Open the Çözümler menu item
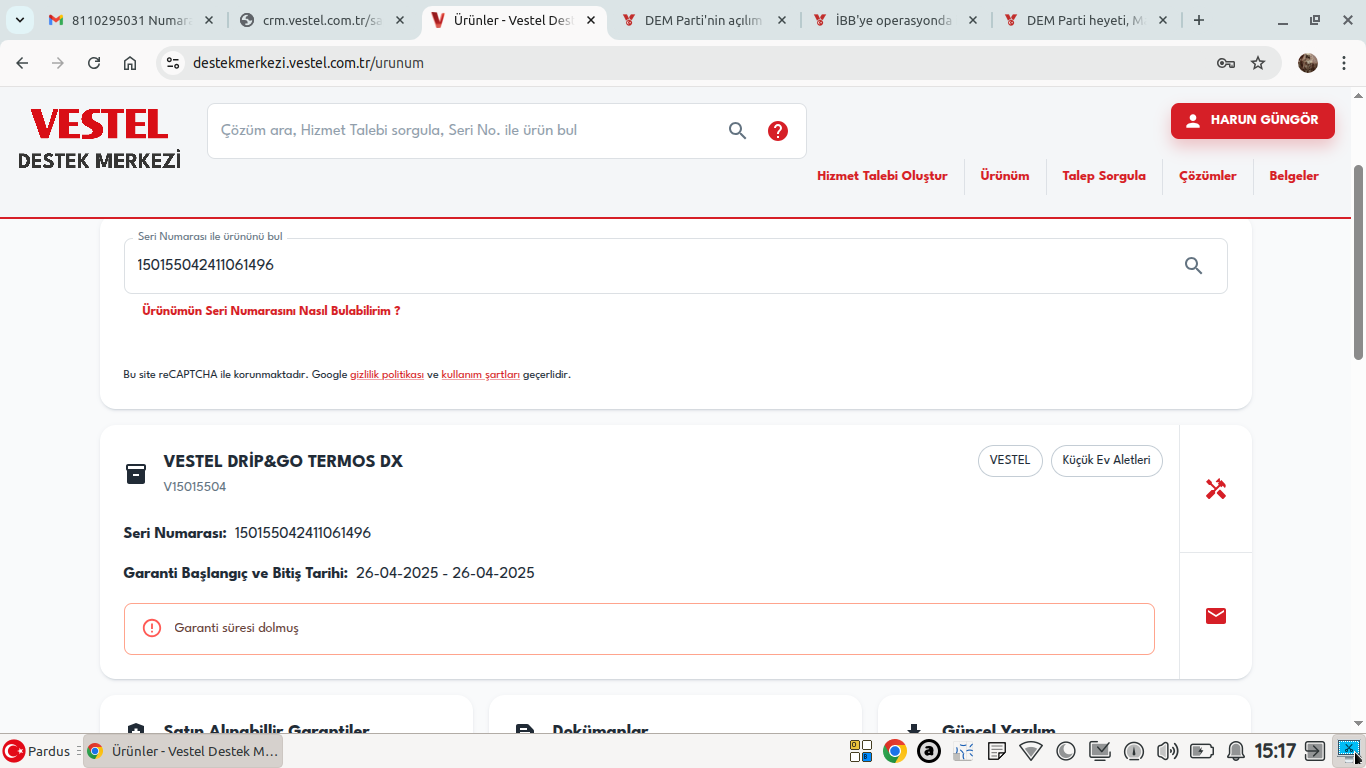This screenshot has height=768, width=1366. click(1208, 176)
